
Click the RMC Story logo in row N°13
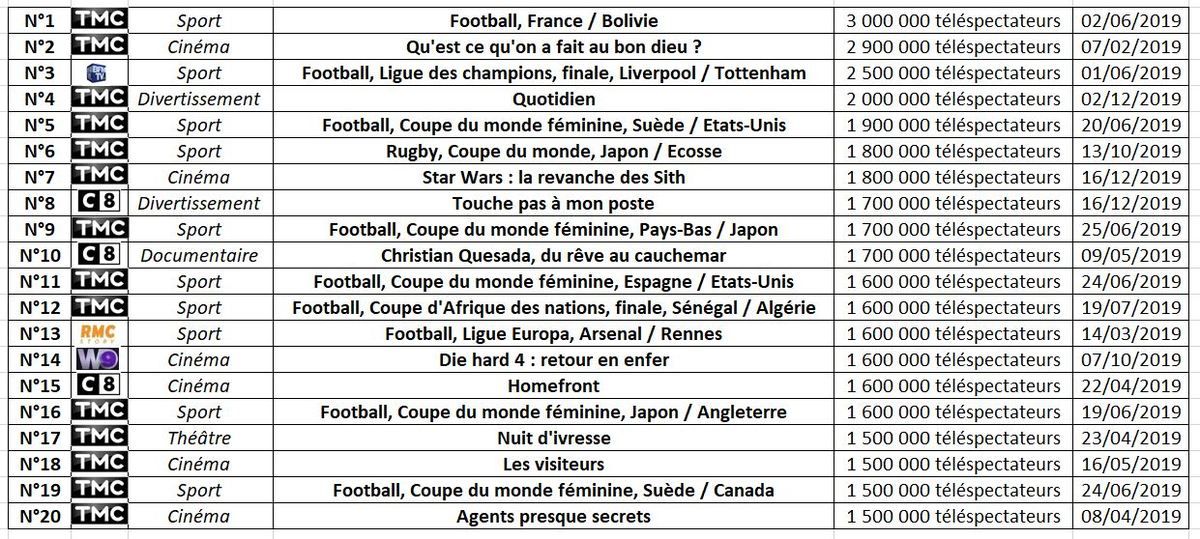point(100,333)
